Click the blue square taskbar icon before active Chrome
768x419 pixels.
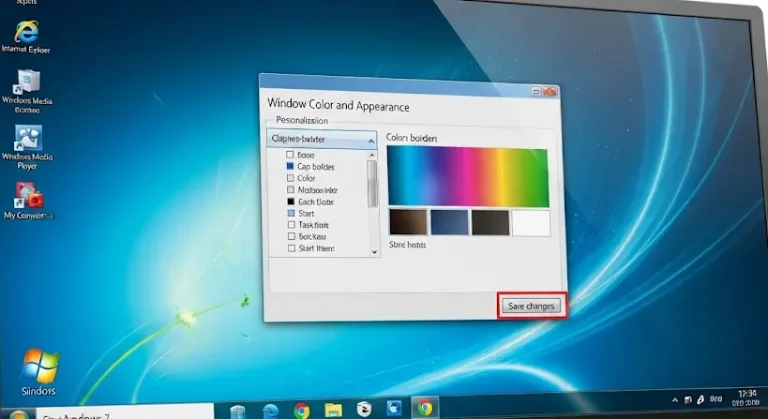394,408
